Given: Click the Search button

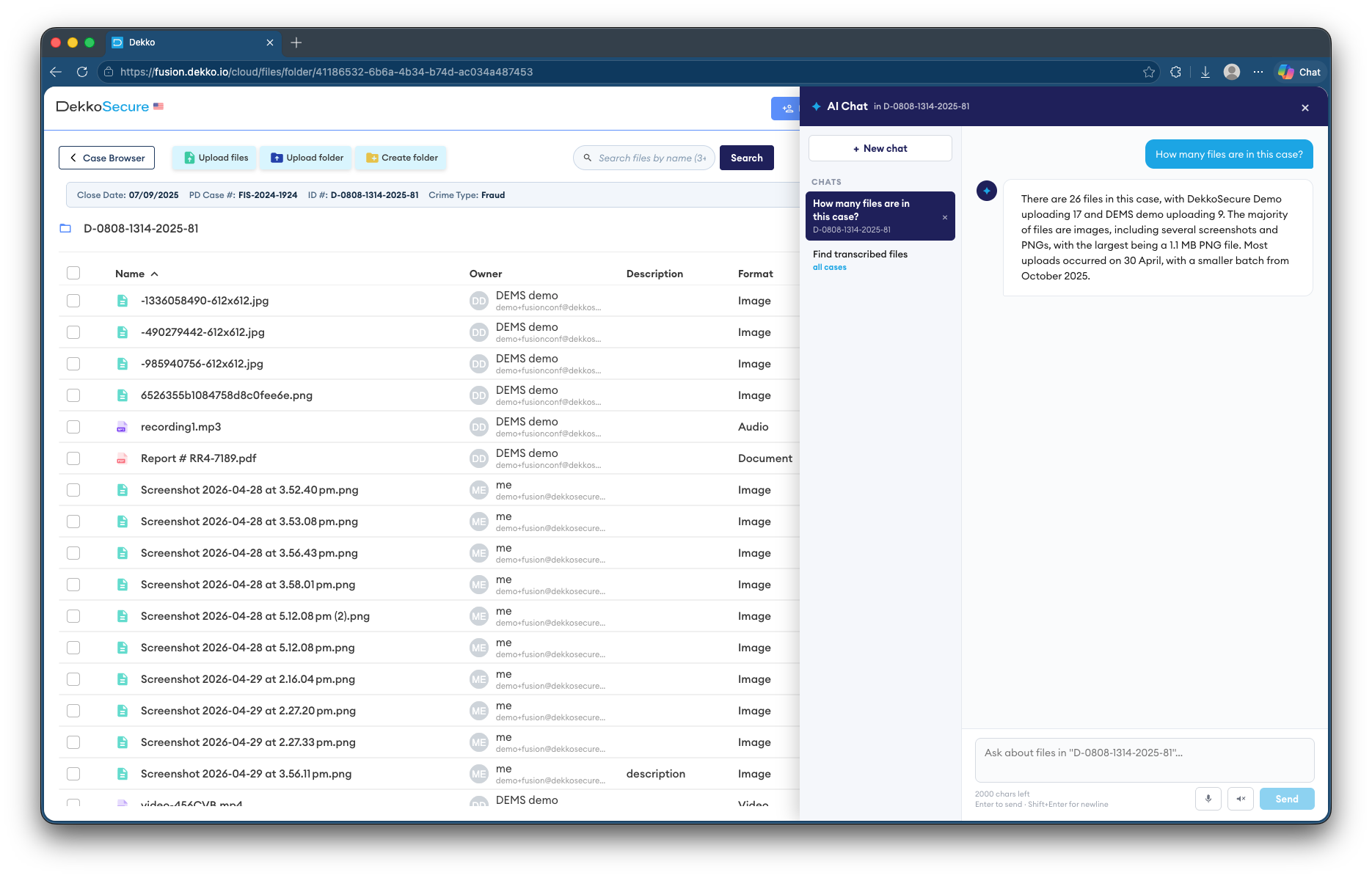Looking at the screenshot, I should click(x=747, y=158).
